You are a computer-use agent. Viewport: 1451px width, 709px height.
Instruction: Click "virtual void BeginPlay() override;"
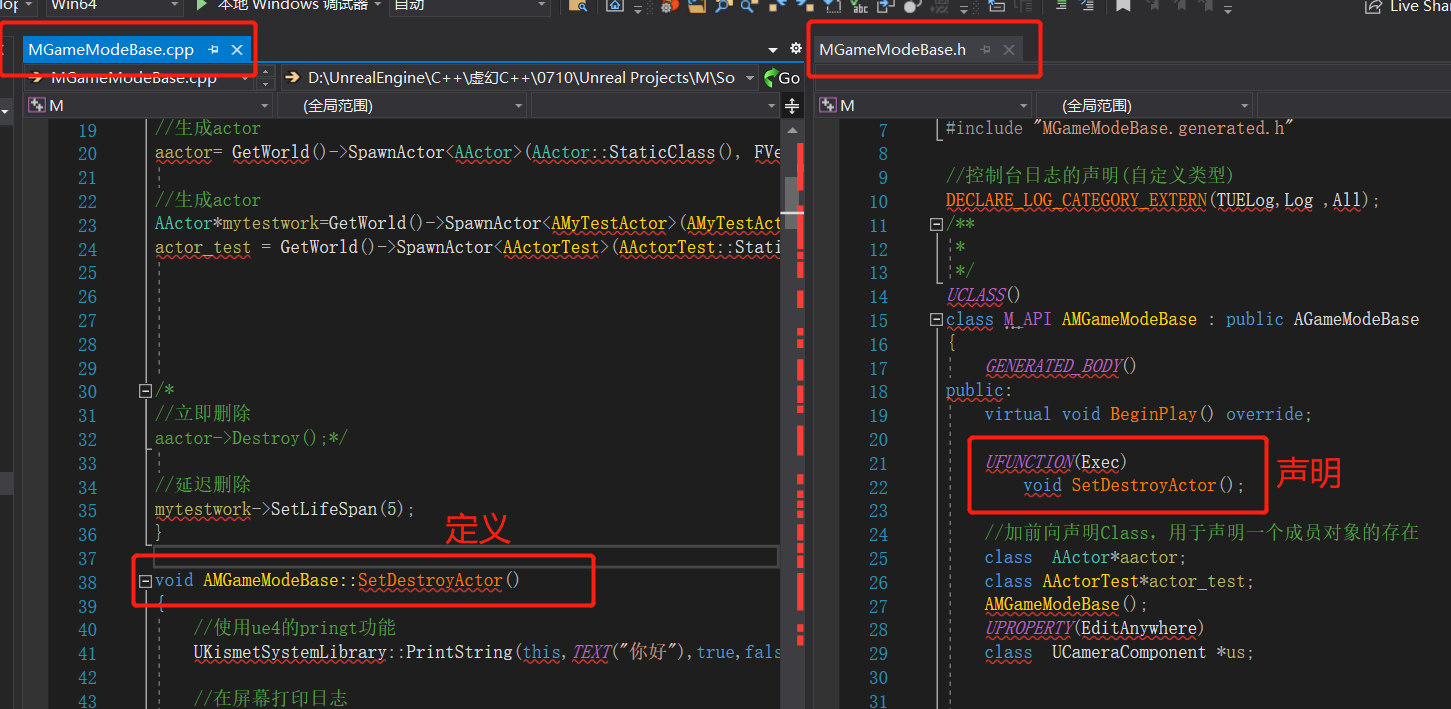(1148, 414)
